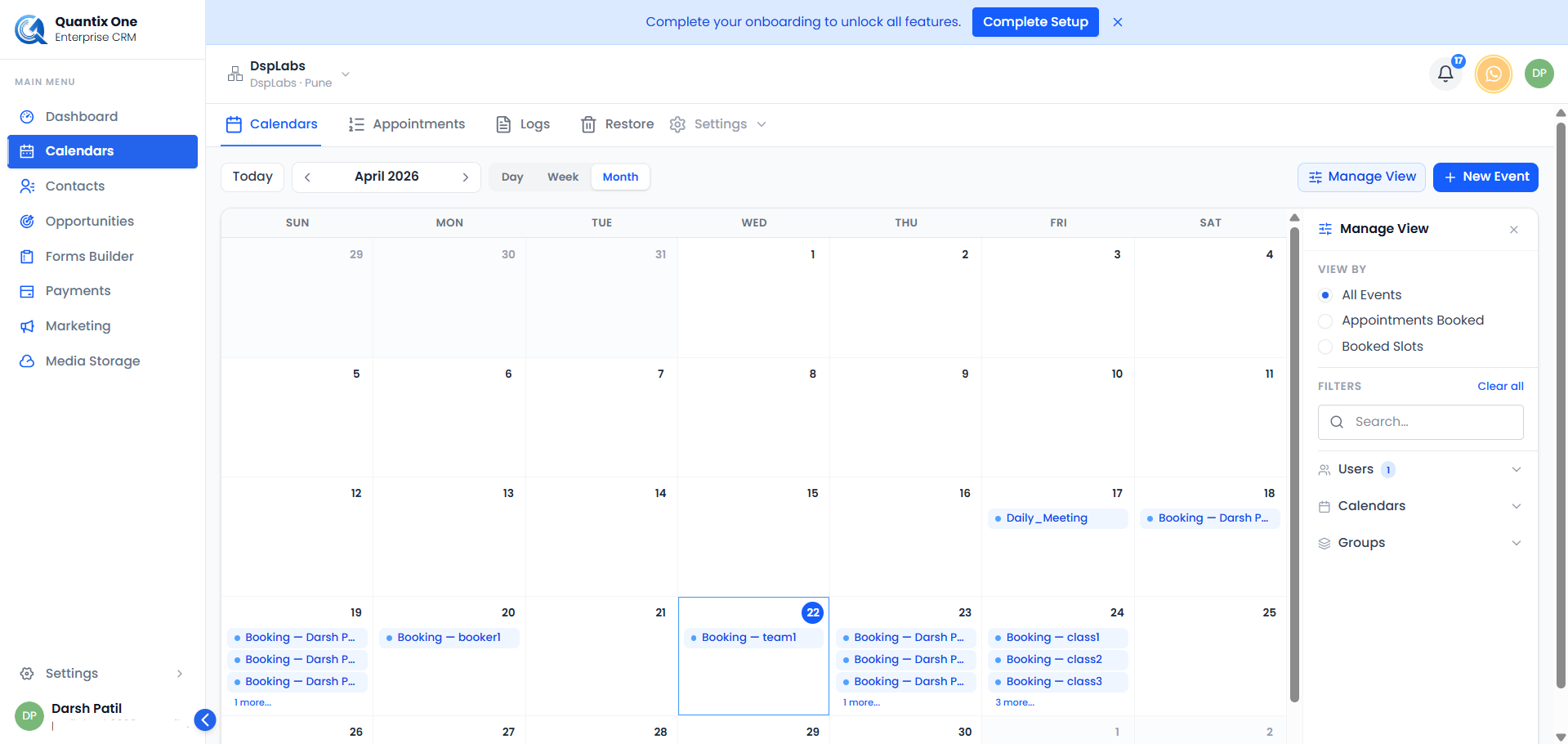The height and width of the screenshot is (744, 1568).
Task: Open the Booking — class3 event
Action: click(x=1057, y=682)
